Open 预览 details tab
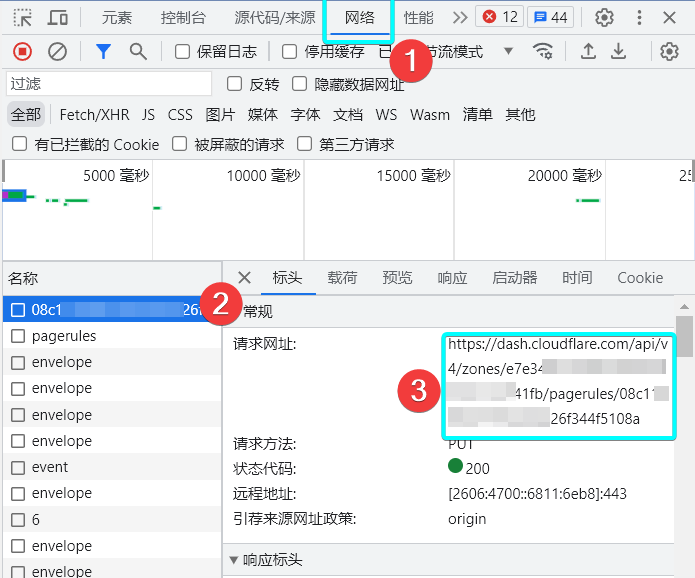Image resolution: width=695 pixels, height=578 pixels. (397, 278)
